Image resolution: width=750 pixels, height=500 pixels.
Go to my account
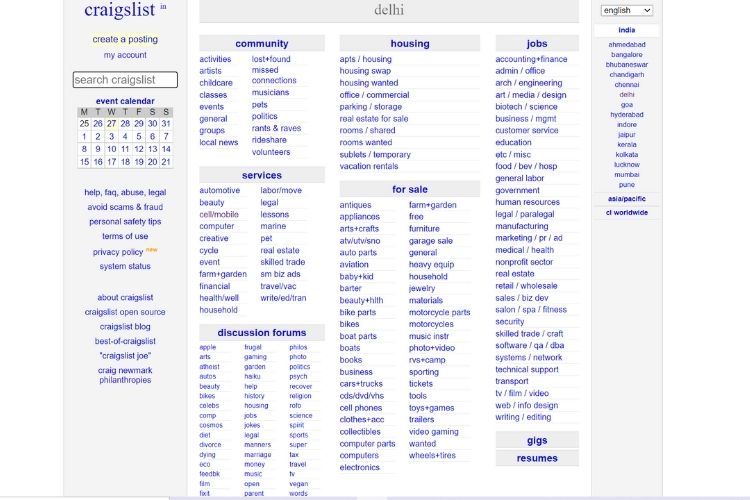125,55
